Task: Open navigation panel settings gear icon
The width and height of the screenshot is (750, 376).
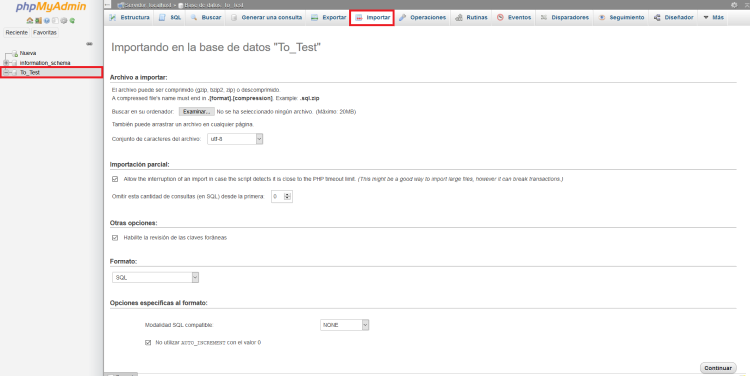Action: 64,21
